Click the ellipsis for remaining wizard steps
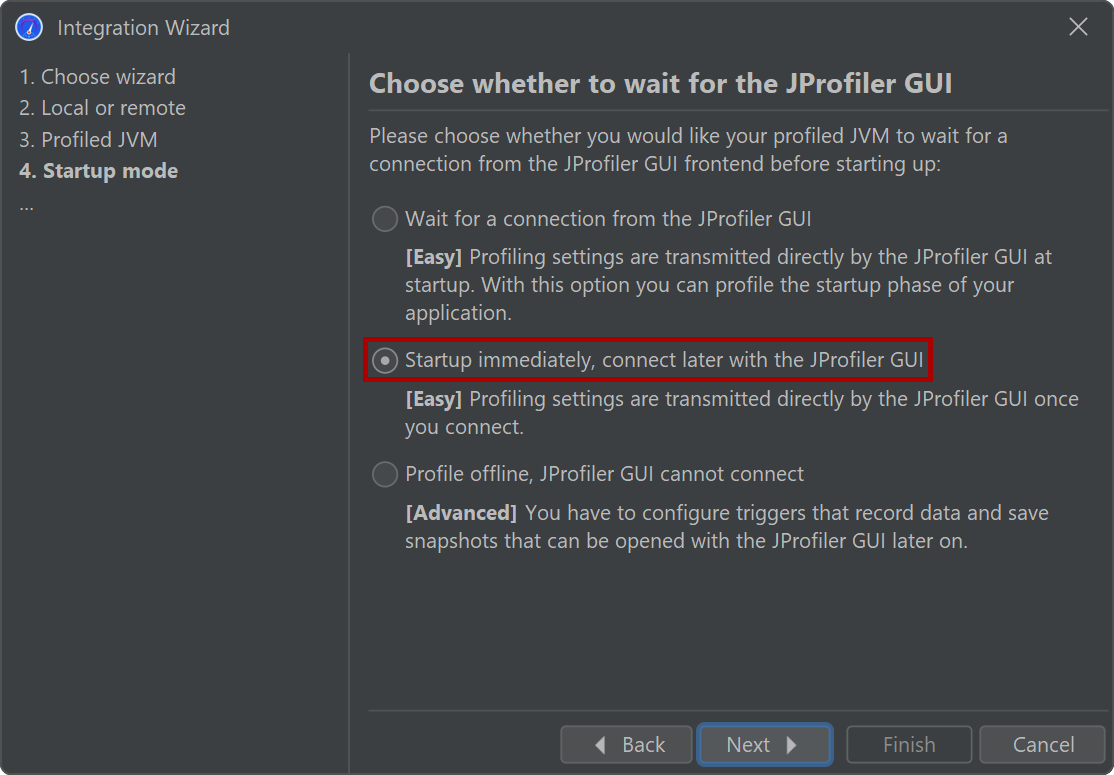Viewport: 1114px width, 775px height. point(26,203)
